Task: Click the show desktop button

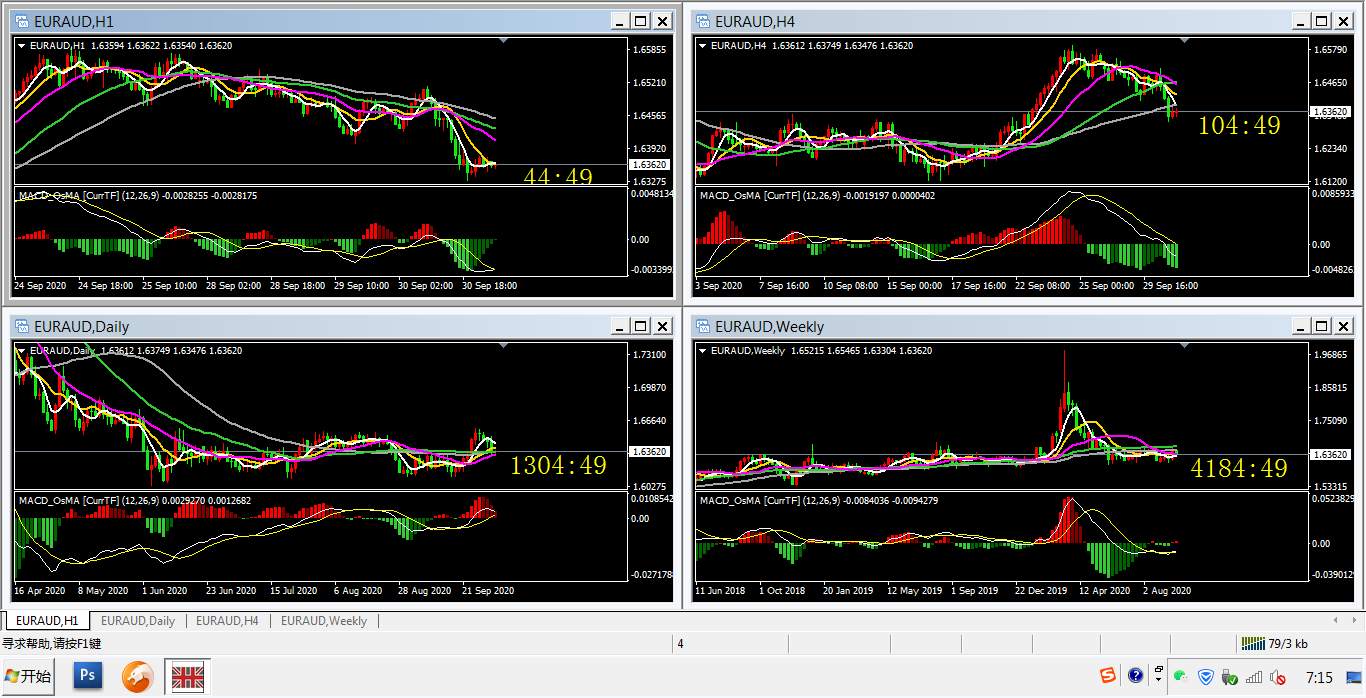Action: coord(1355,677)
